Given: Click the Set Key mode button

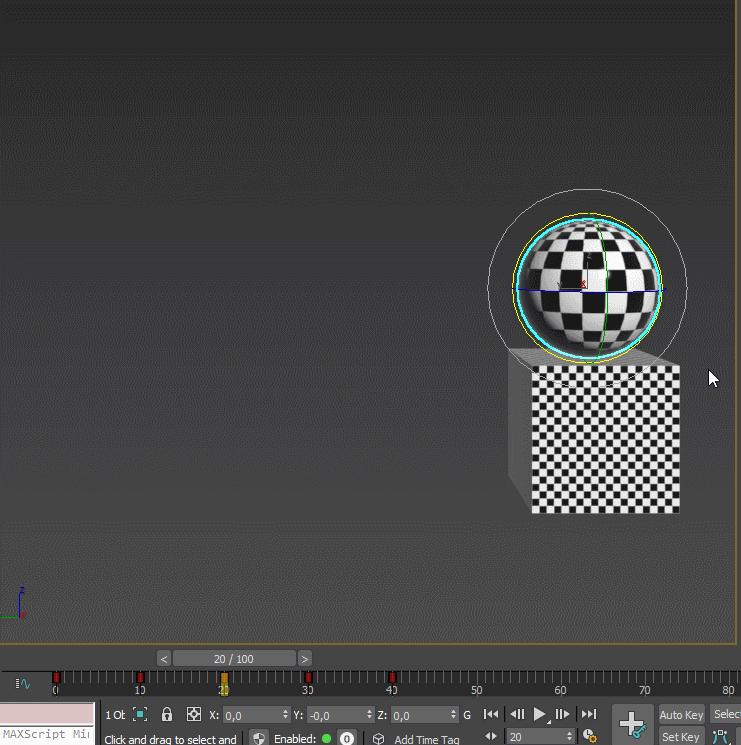Looking at the screenshot, I should pos(681,737).
